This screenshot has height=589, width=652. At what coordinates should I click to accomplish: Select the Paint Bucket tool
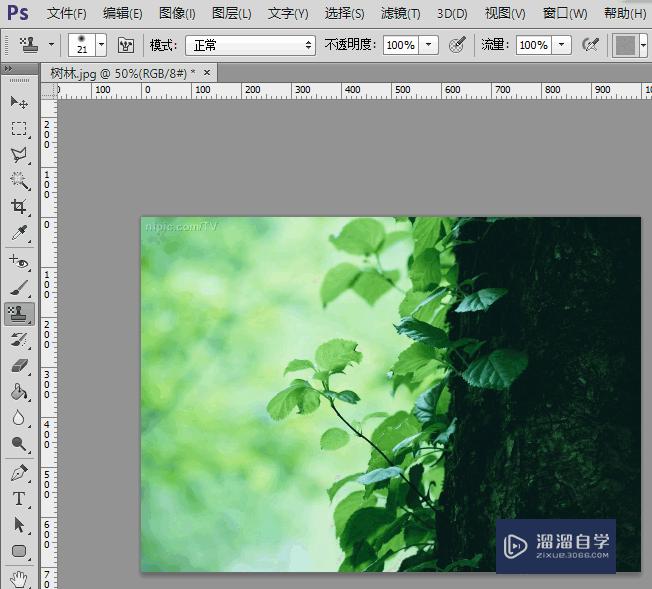(x=19, y=392)
